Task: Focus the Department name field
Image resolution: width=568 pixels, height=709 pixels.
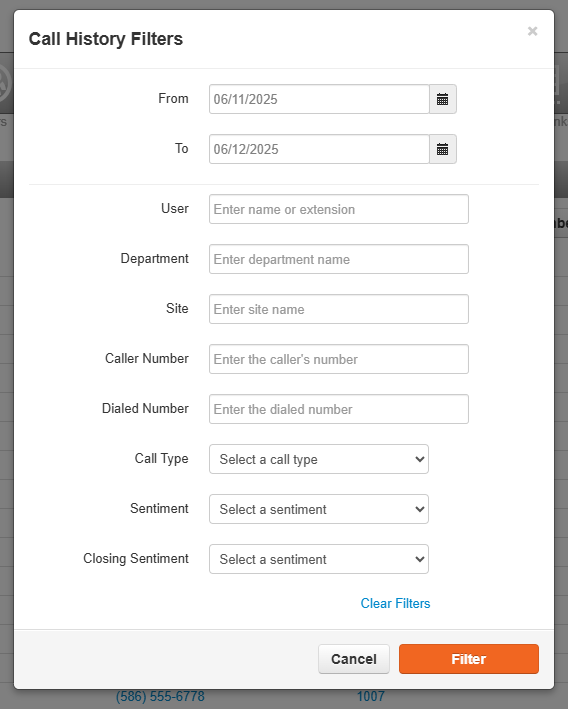Action: 339,259
